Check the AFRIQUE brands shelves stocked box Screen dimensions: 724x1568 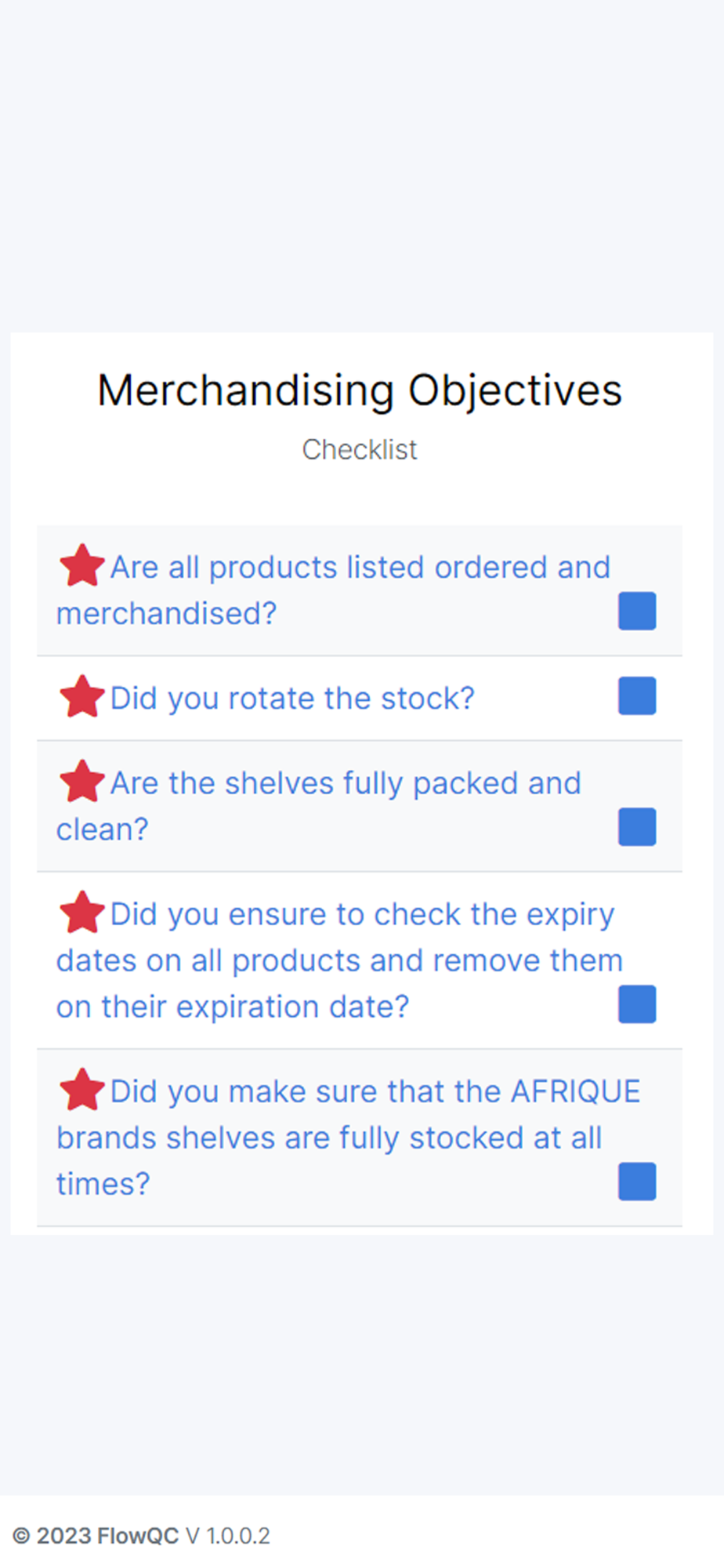tap(637, 1181)
